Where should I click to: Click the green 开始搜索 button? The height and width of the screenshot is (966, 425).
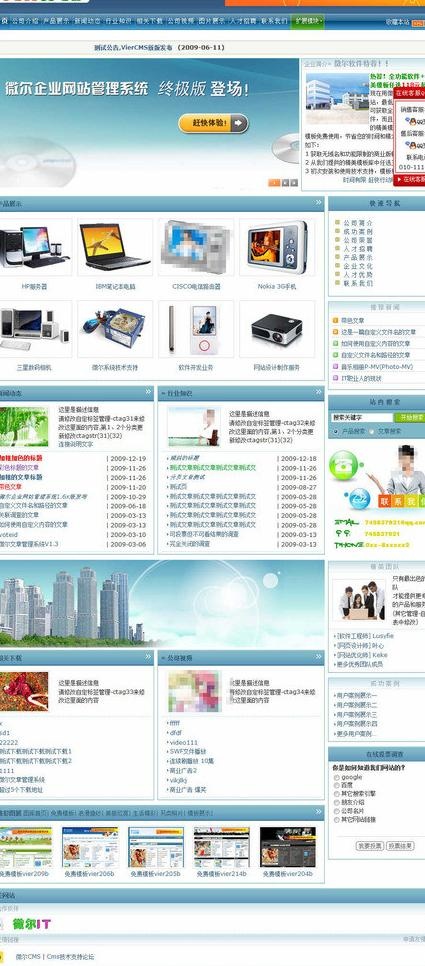coord(410,417)
